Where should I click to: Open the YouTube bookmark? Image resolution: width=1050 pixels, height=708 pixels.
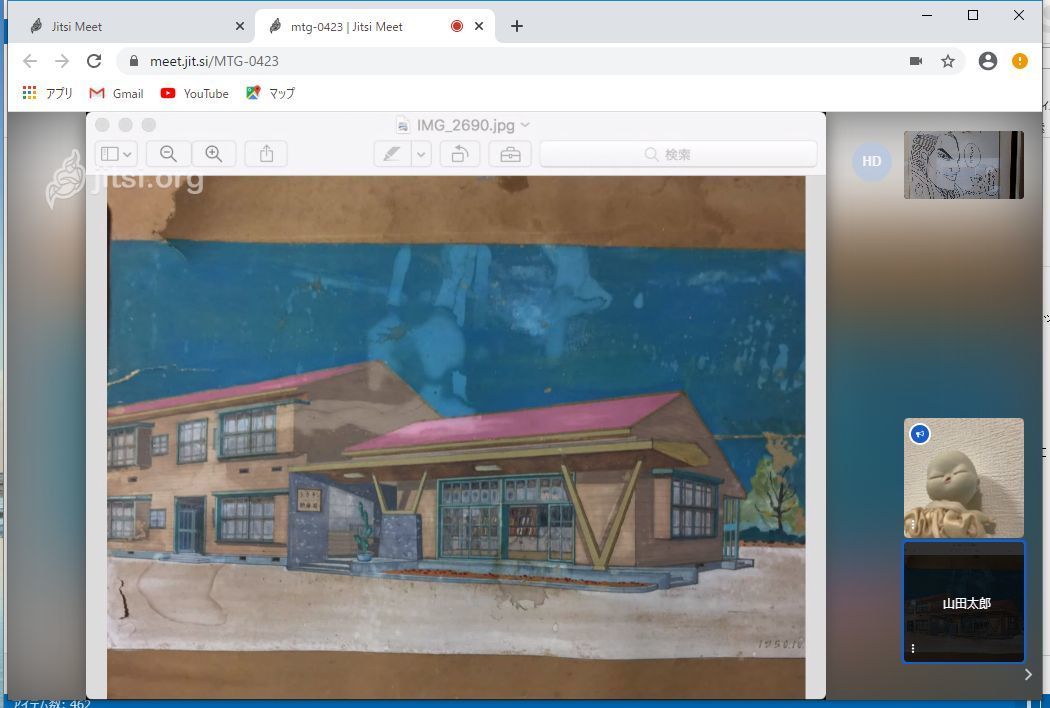point(195,93)
